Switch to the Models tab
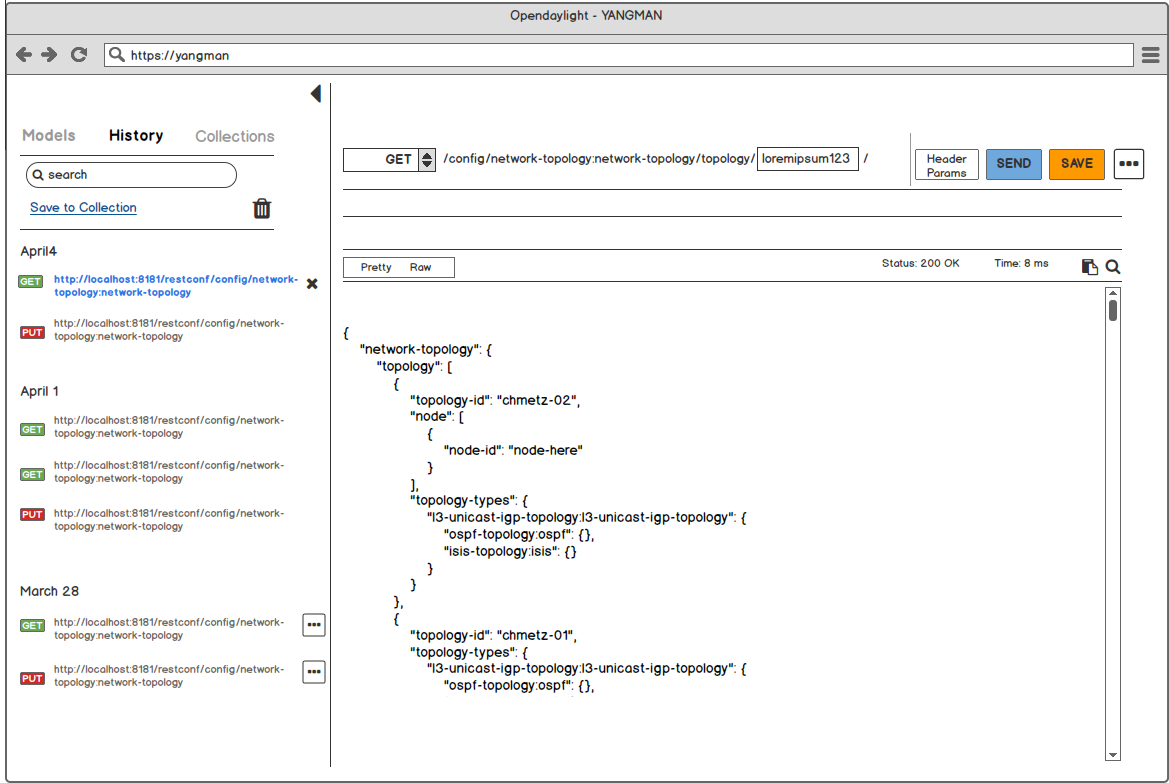 (48, 136)
